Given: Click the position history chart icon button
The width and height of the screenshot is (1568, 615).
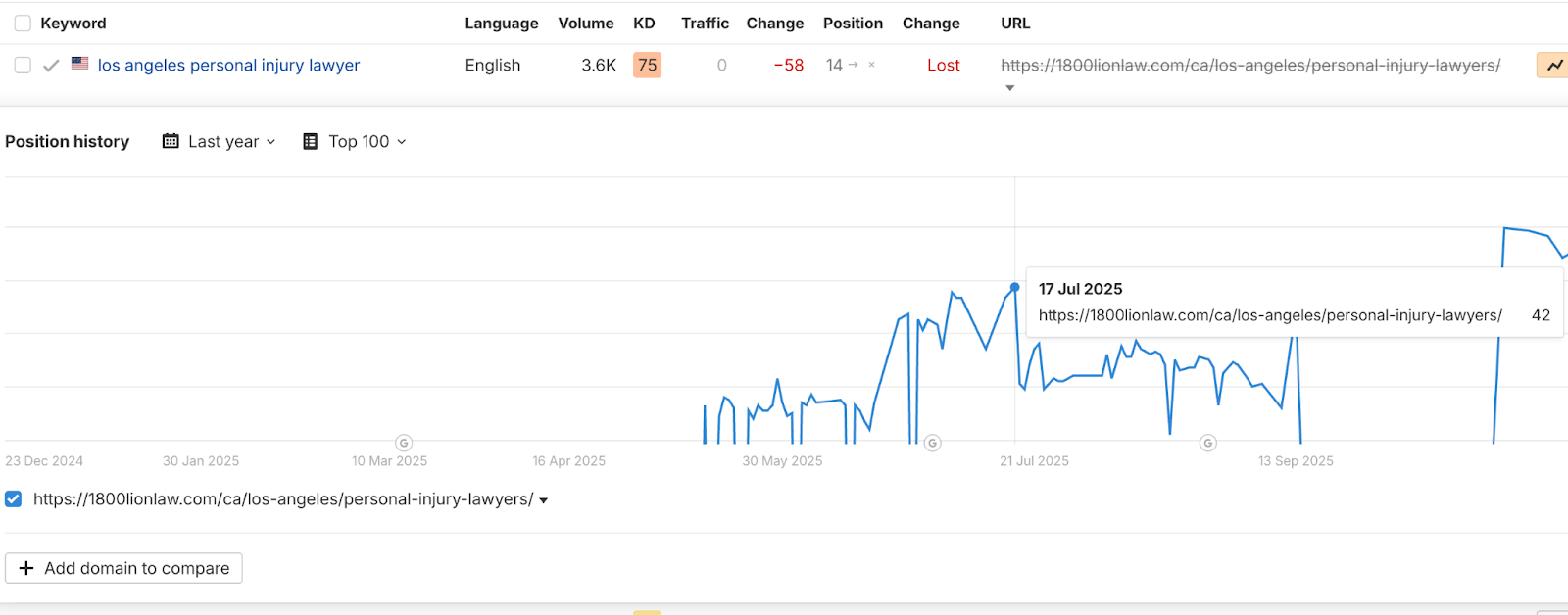Looking at the screenshot, I should pos(1554,66).
